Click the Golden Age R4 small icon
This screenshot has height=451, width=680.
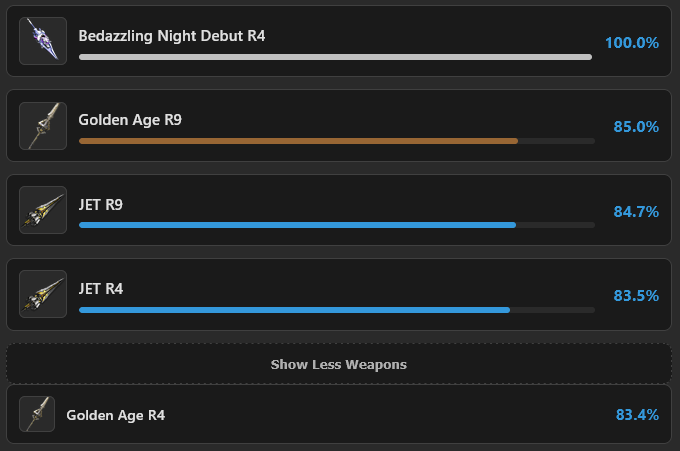pyautogui.click(x=37, y=414)
